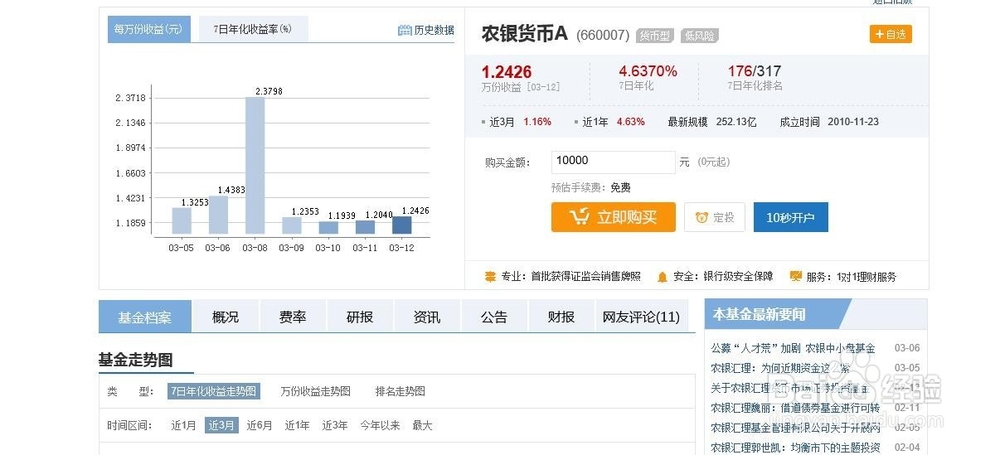
Task: Select 近1年 time range
Action: click(x=297, y=425)
